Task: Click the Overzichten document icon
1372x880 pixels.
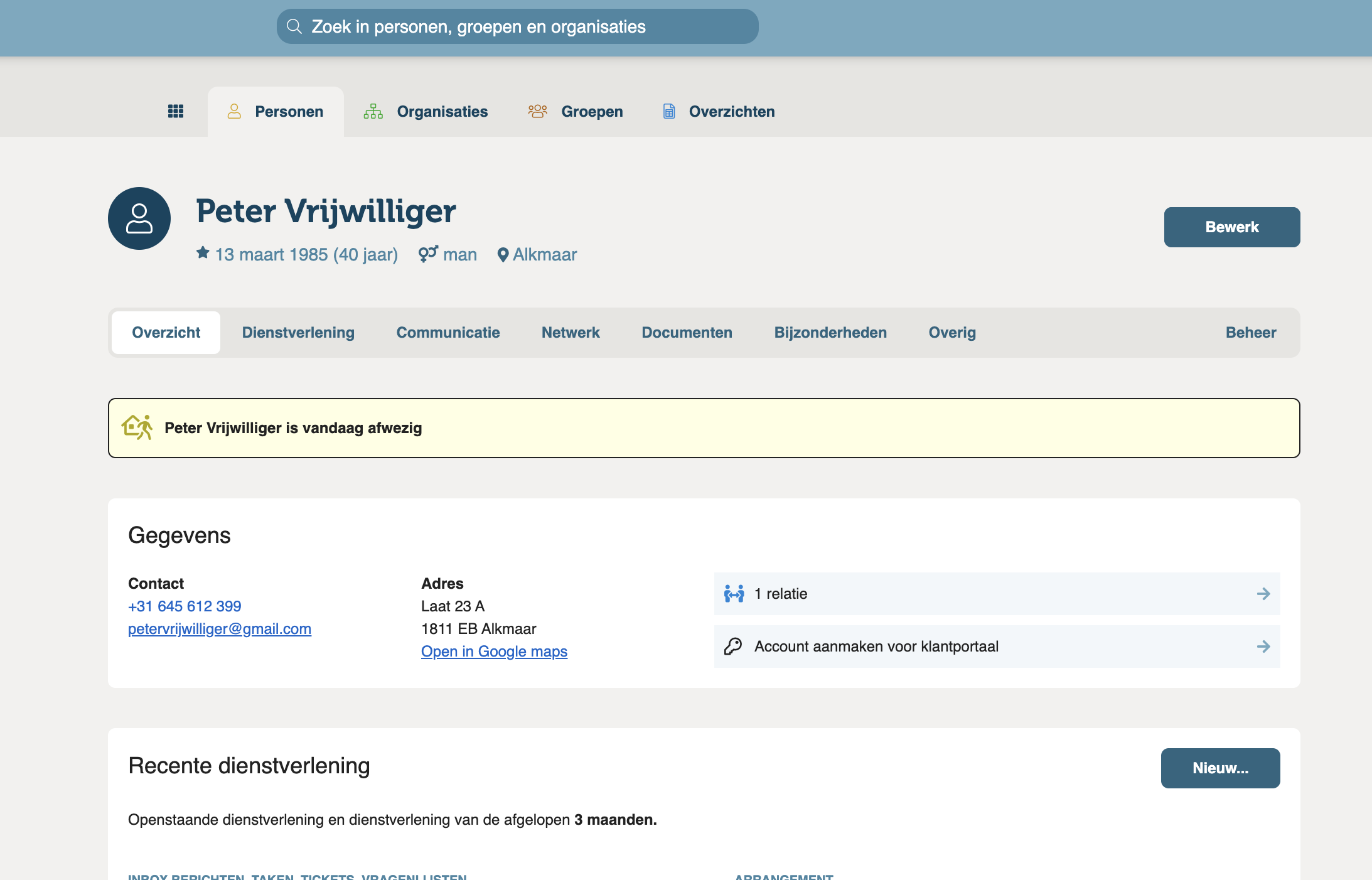Action: pyautogui.click(x=669, y=111)
